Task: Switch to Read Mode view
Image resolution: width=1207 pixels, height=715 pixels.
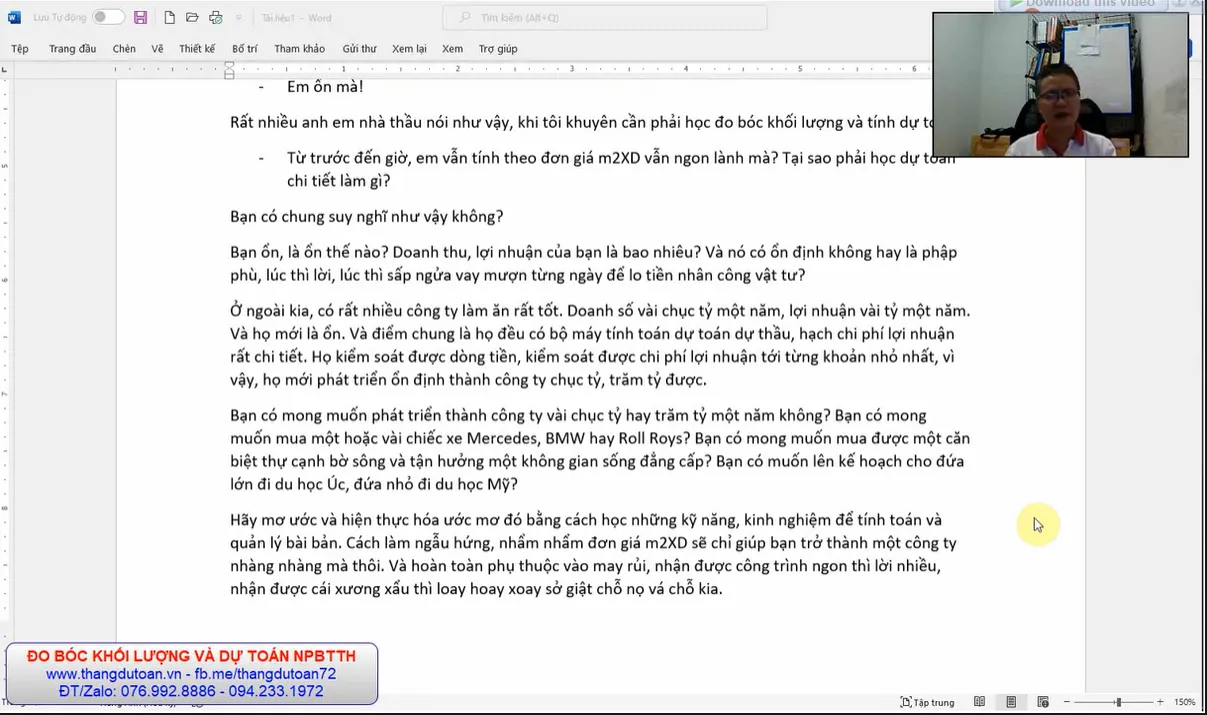Action: click(979, 702)
